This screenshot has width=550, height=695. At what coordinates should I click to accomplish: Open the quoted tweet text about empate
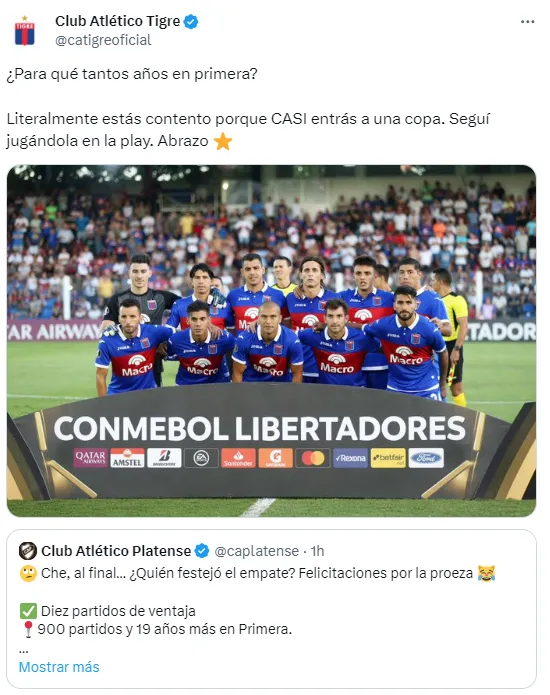coord(257,573)
